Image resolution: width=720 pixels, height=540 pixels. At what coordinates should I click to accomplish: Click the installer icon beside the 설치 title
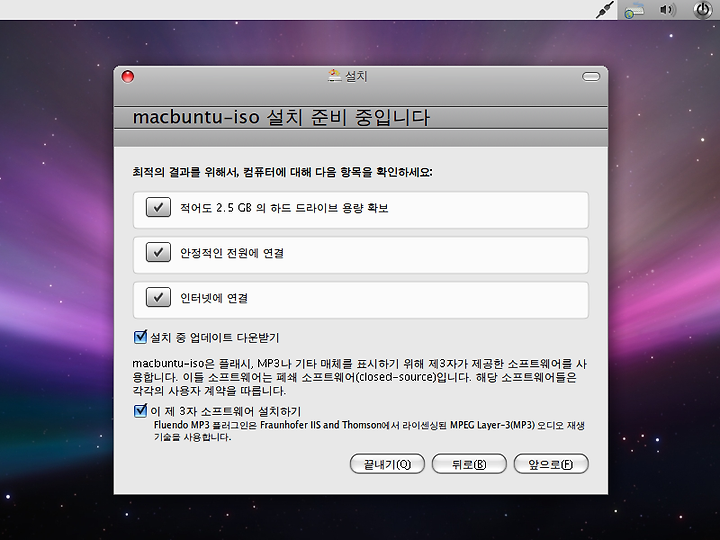click(x=335, y=75)
